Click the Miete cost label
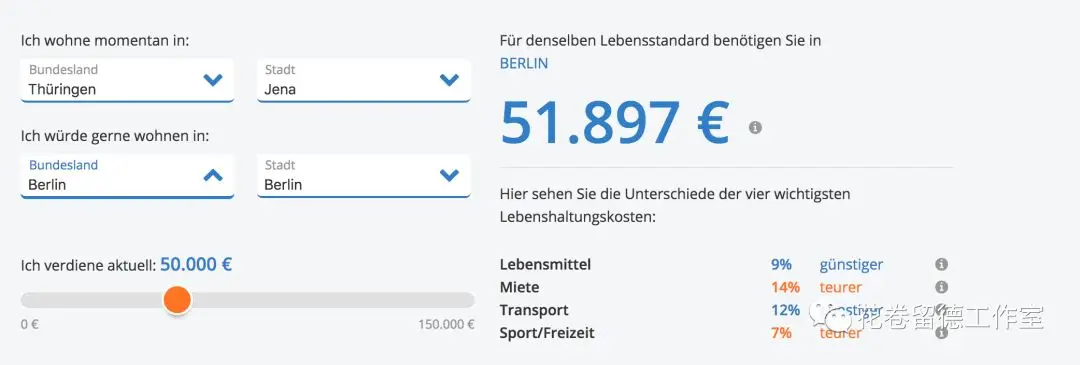1080x365 pixels. point(519,287)
